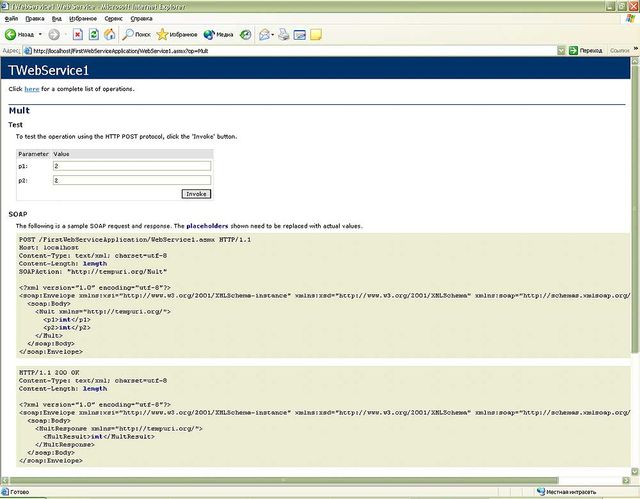640x499 pixels.
Task: Click the local intranet zone icon in status bar
Action: point(541,491)
